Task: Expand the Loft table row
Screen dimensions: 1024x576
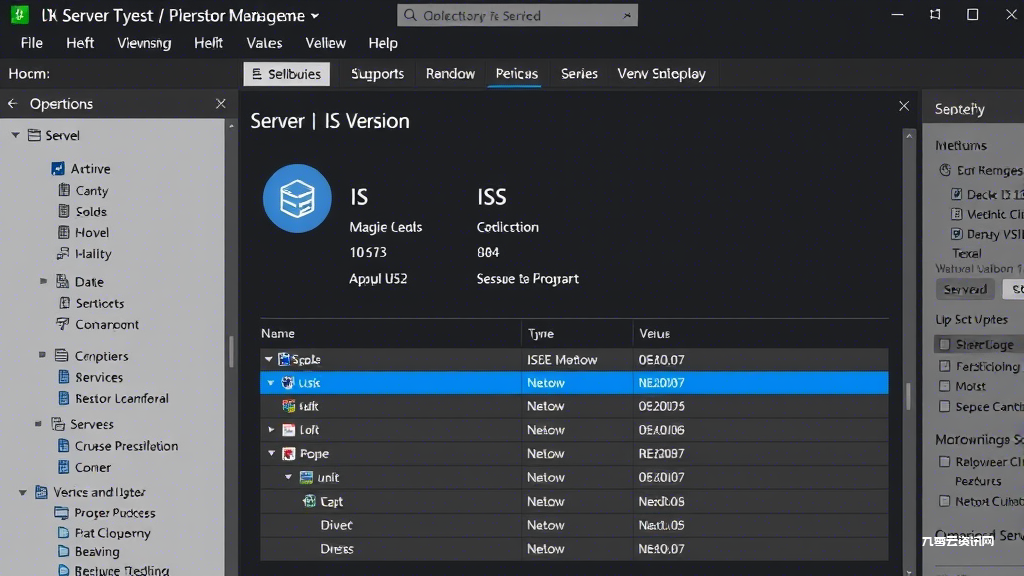Action: point(271,430)
